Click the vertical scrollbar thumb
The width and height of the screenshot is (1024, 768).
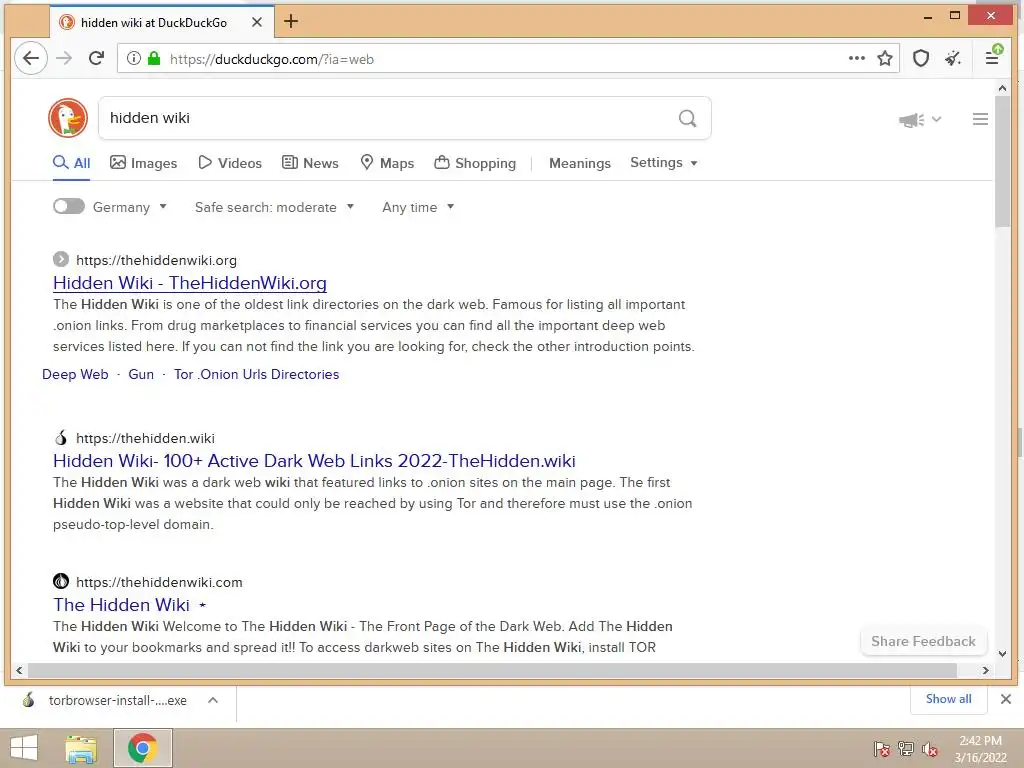(1002, 161)
